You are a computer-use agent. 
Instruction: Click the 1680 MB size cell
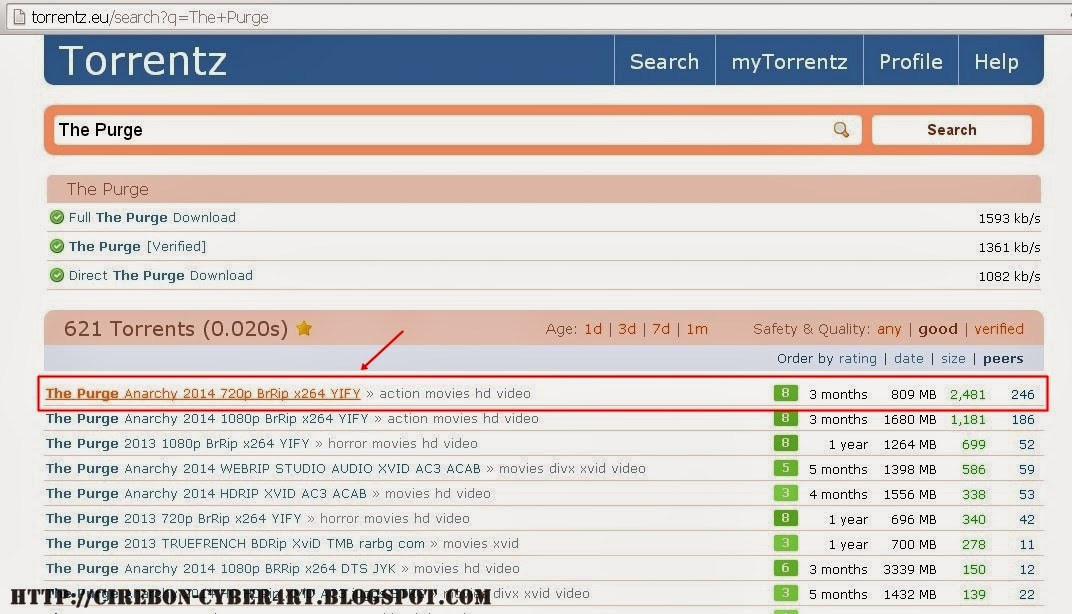tap(910, 419)
